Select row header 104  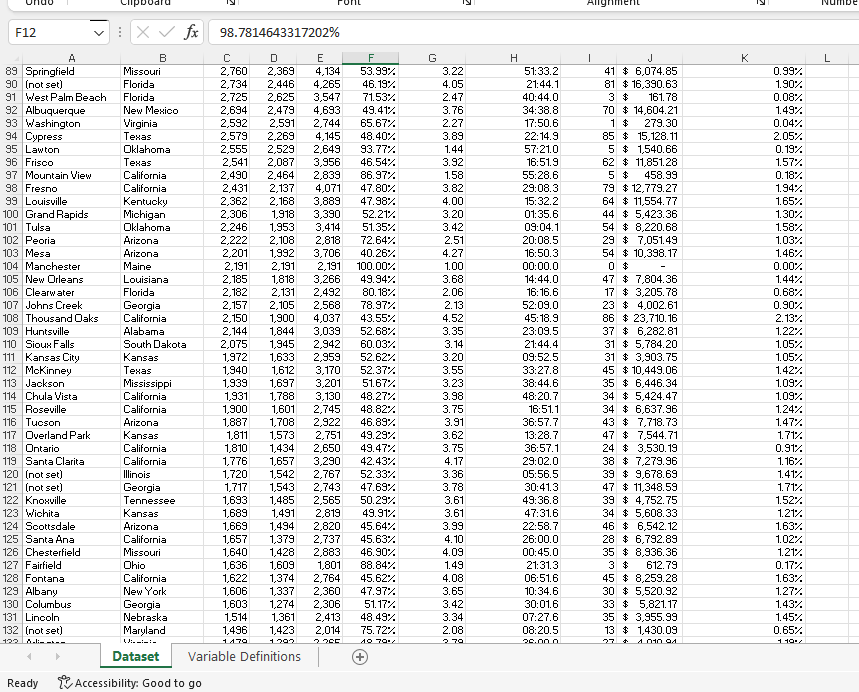coord(11,267)
